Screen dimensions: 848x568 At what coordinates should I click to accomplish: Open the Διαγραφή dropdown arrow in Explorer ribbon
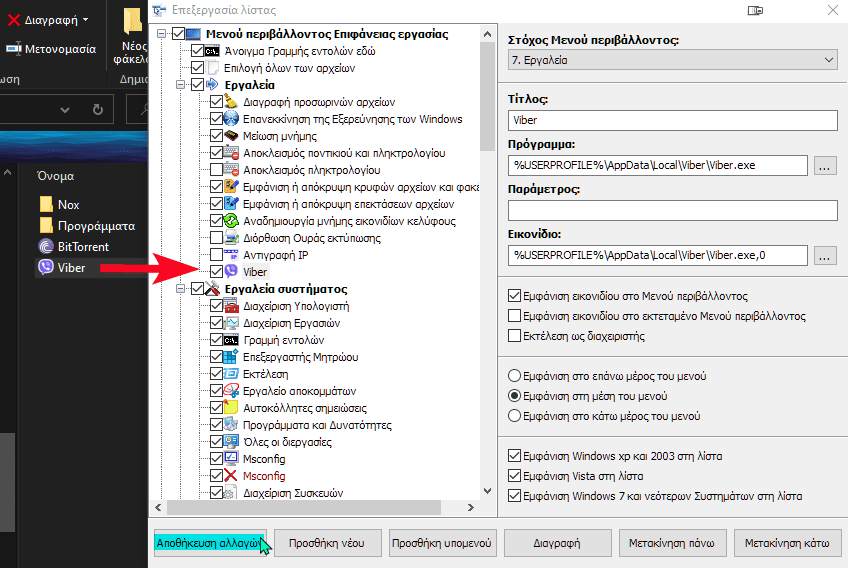coord(85,20)
